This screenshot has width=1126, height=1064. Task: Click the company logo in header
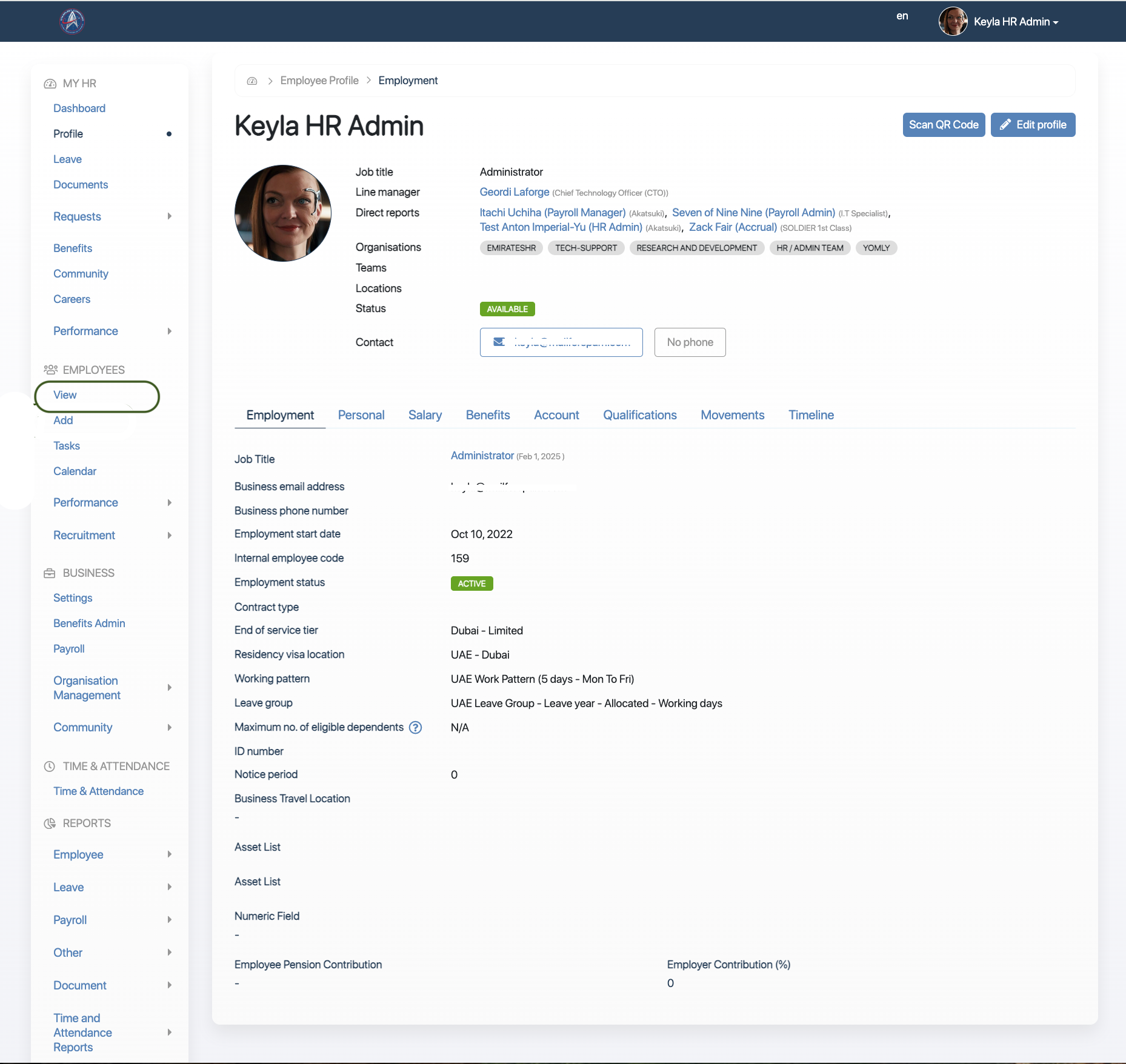pyautogui.click(x=72, y=22)
